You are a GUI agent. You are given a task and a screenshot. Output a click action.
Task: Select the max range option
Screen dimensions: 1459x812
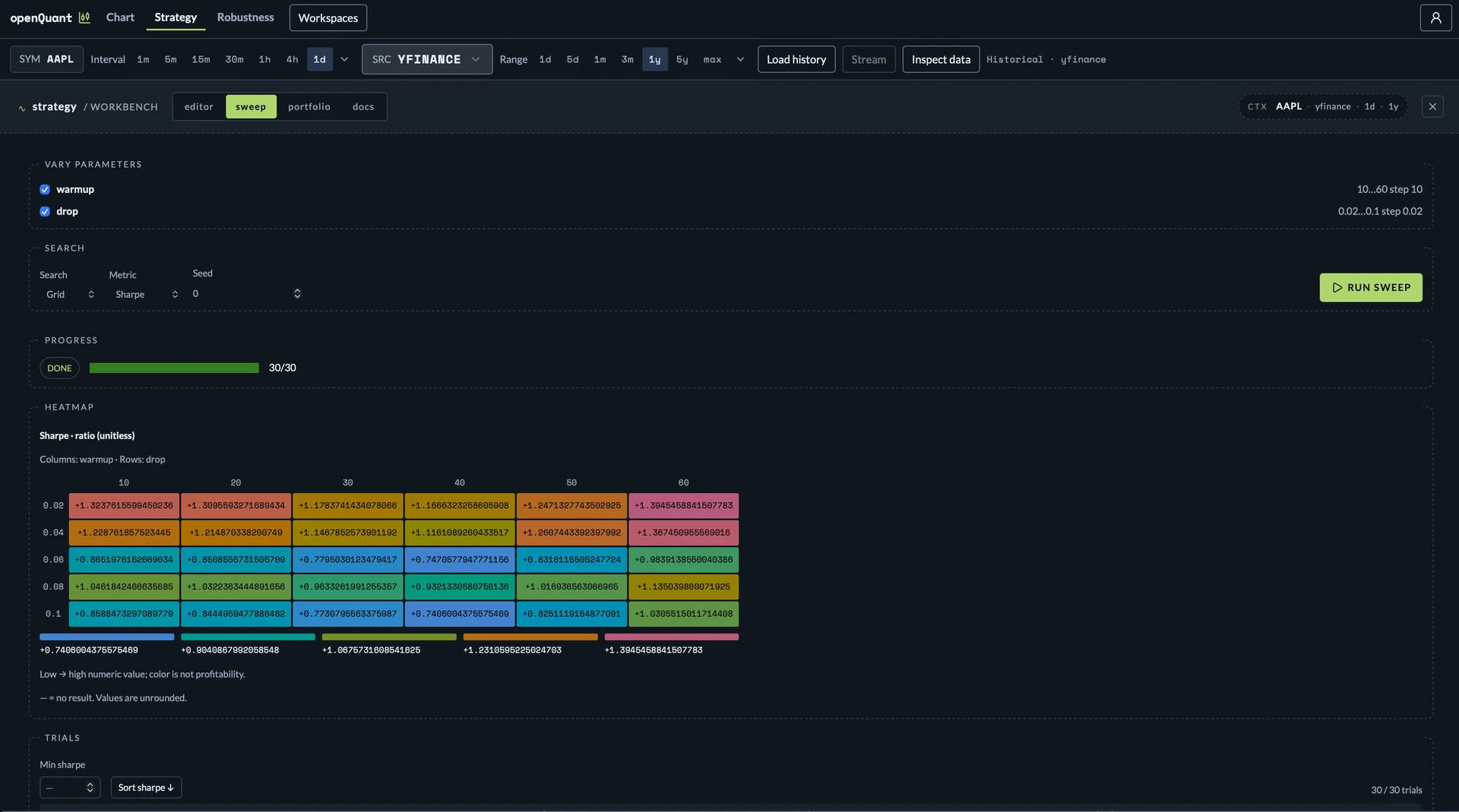tap(712, 59)
